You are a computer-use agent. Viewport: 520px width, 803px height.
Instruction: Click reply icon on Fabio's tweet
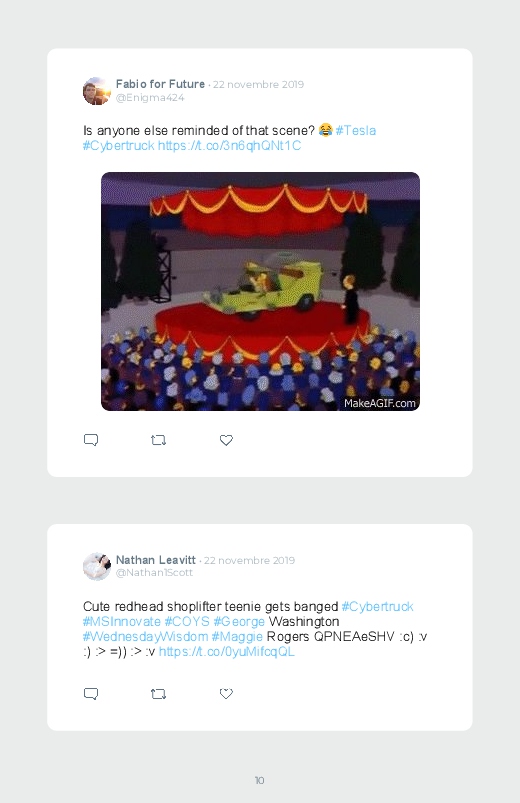tap(91, 440)
